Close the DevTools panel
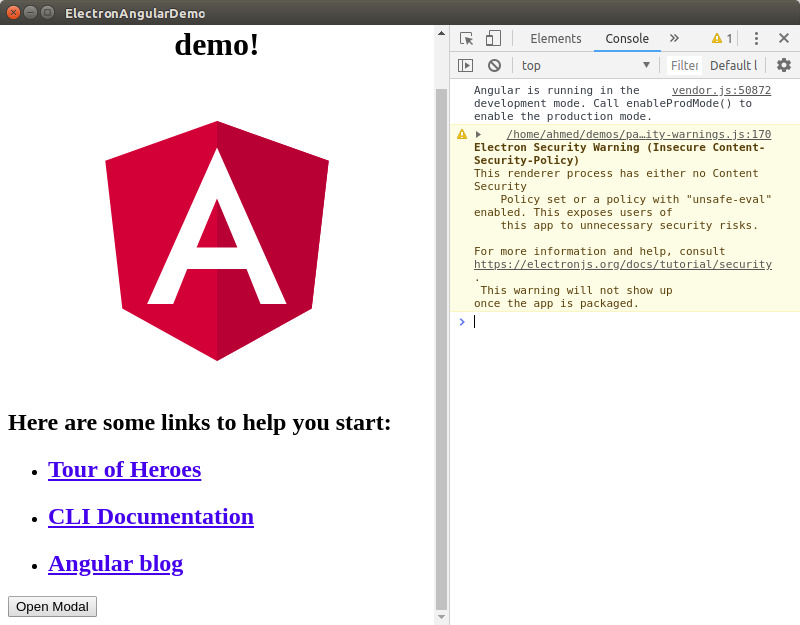 [783, 39]
